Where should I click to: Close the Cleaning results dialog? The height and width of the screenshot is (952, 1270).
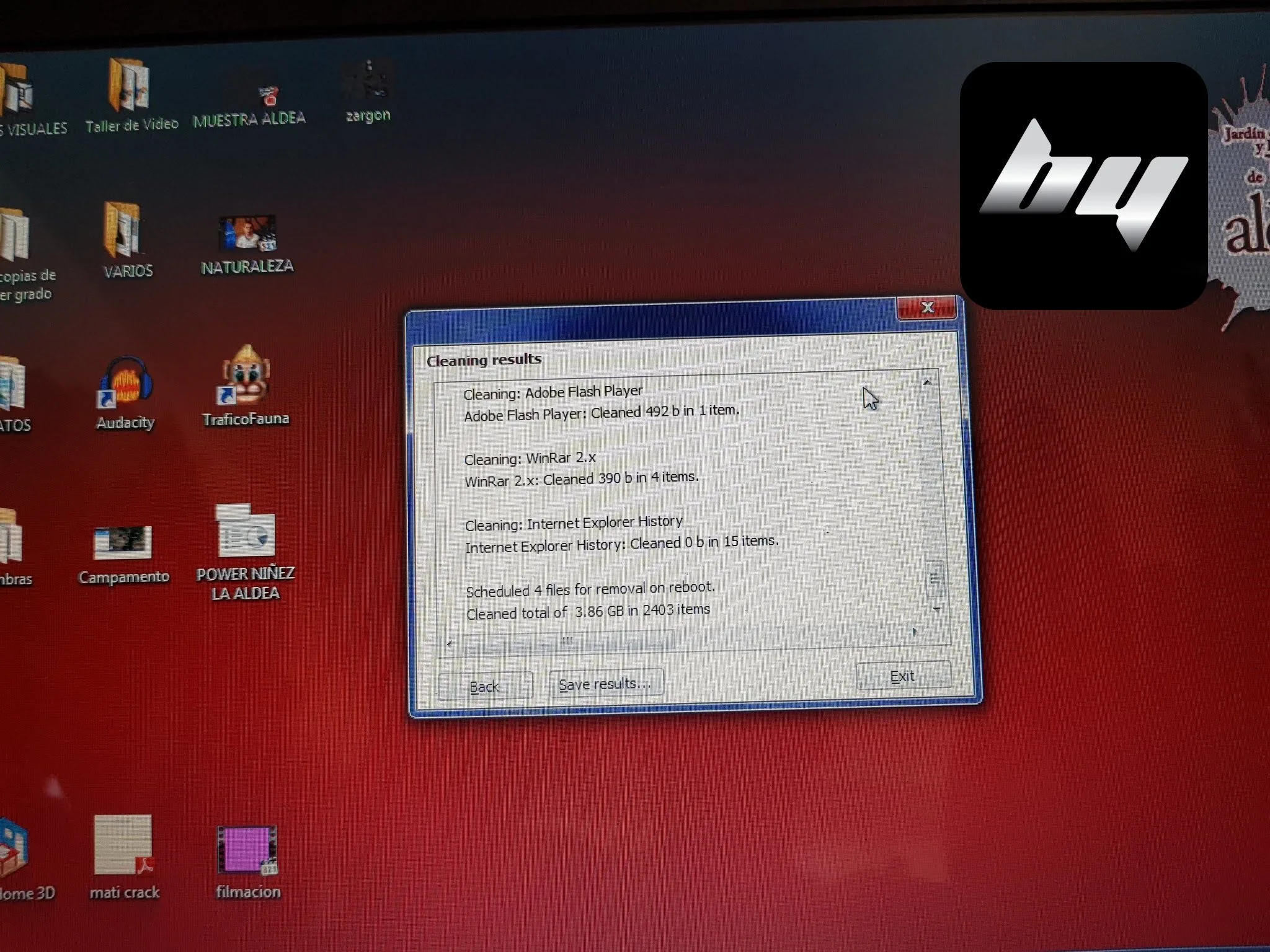tap(928, 307)
